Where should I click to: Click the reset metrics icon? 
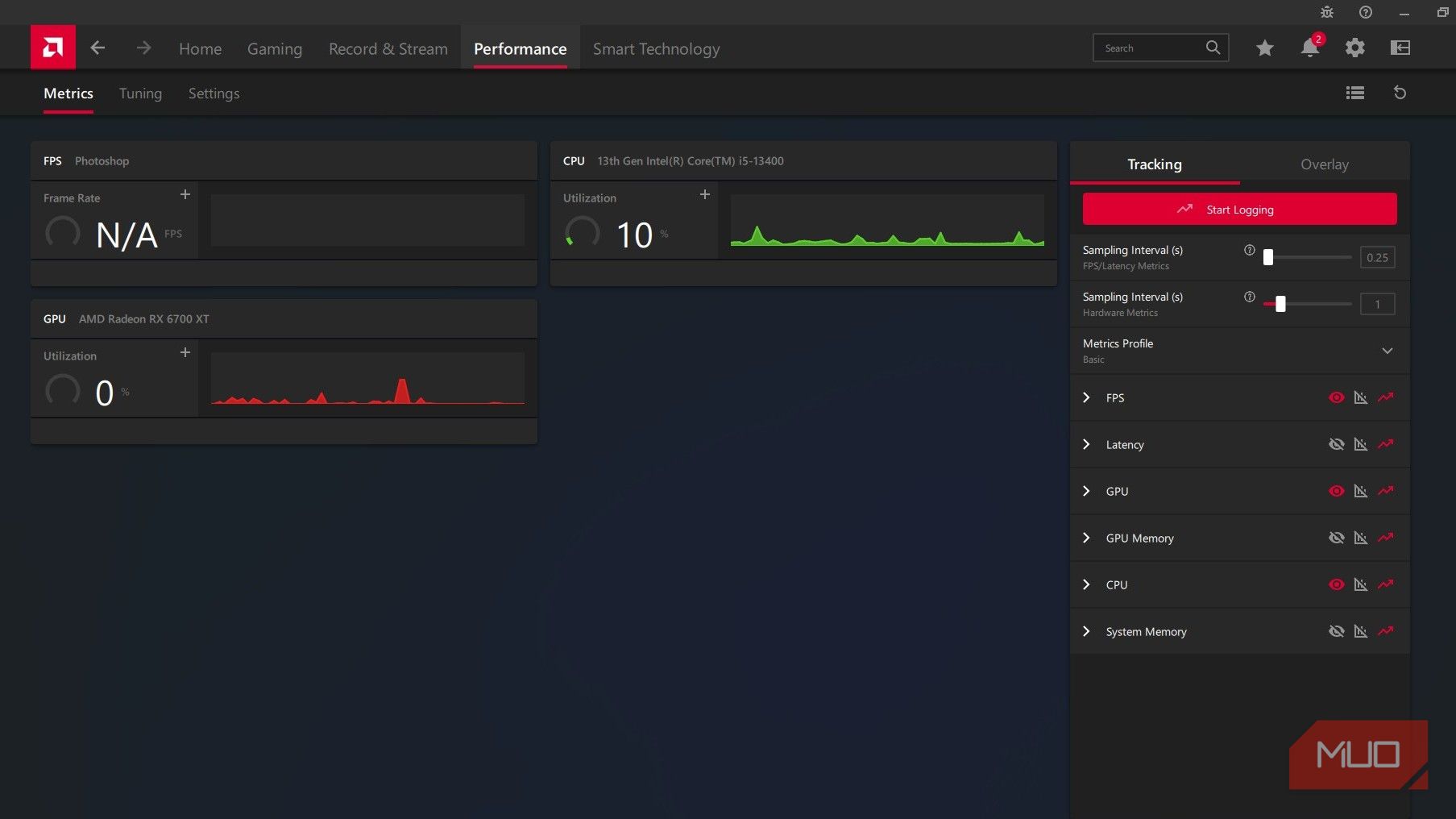pos(1400,94)
